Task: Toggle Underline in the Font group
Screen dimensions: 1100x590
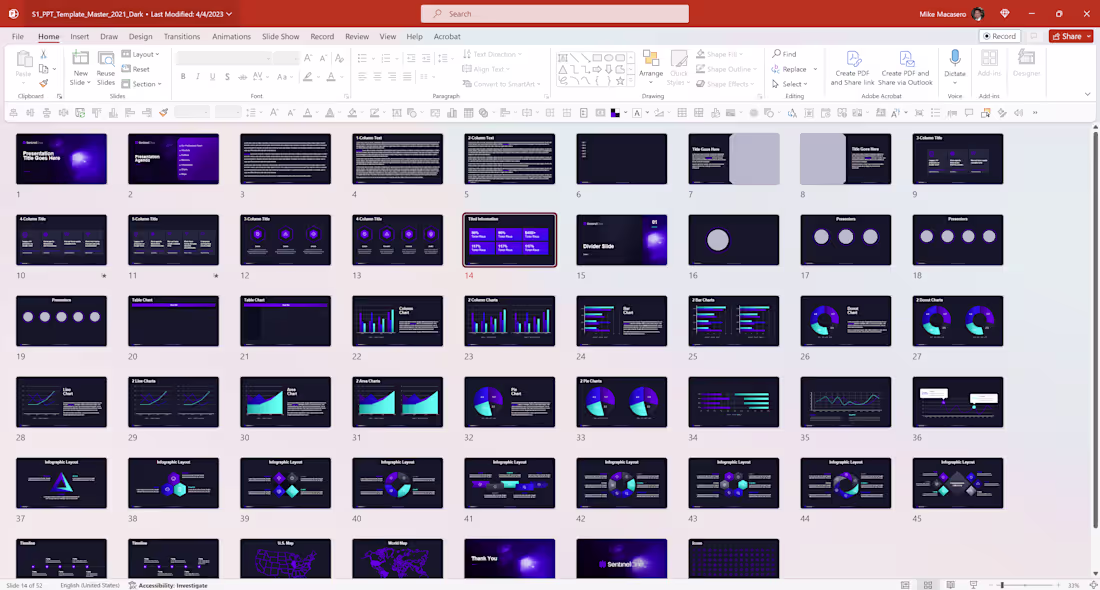Action: (x=211, y=75)
